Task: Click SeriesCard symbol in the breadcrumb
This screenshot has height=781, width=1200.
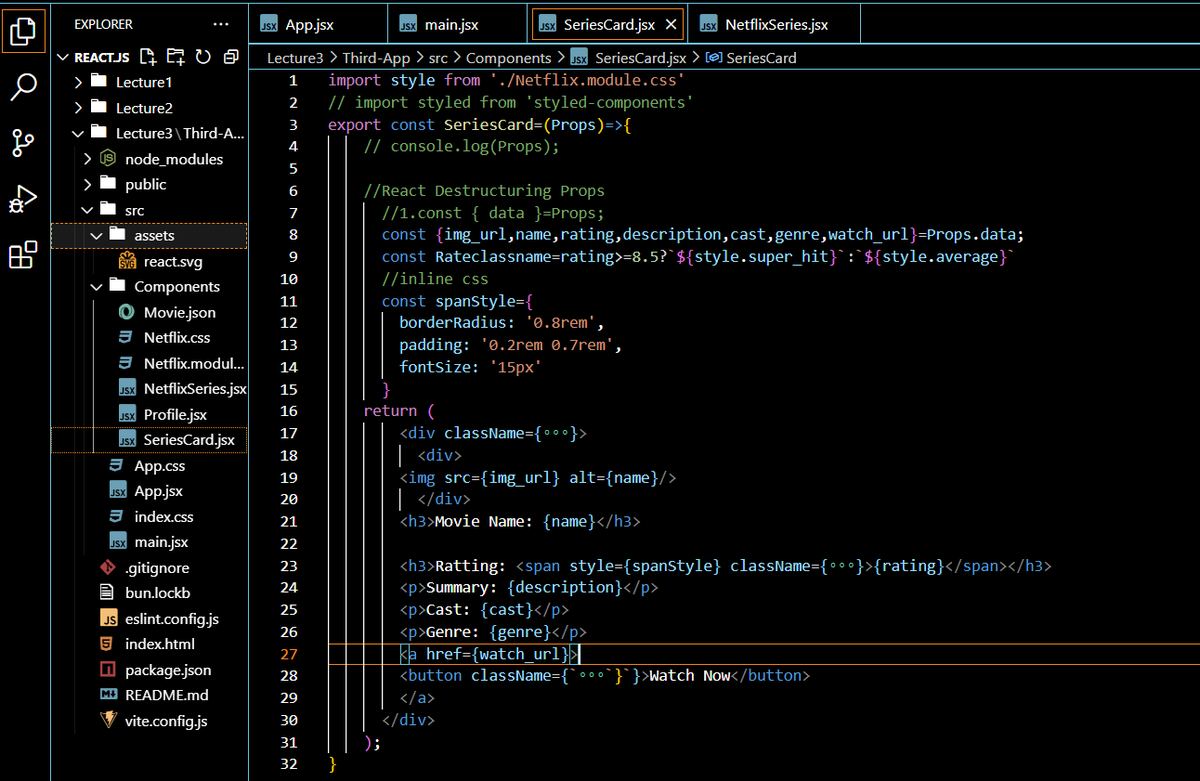Action: [x=761, y=58]
